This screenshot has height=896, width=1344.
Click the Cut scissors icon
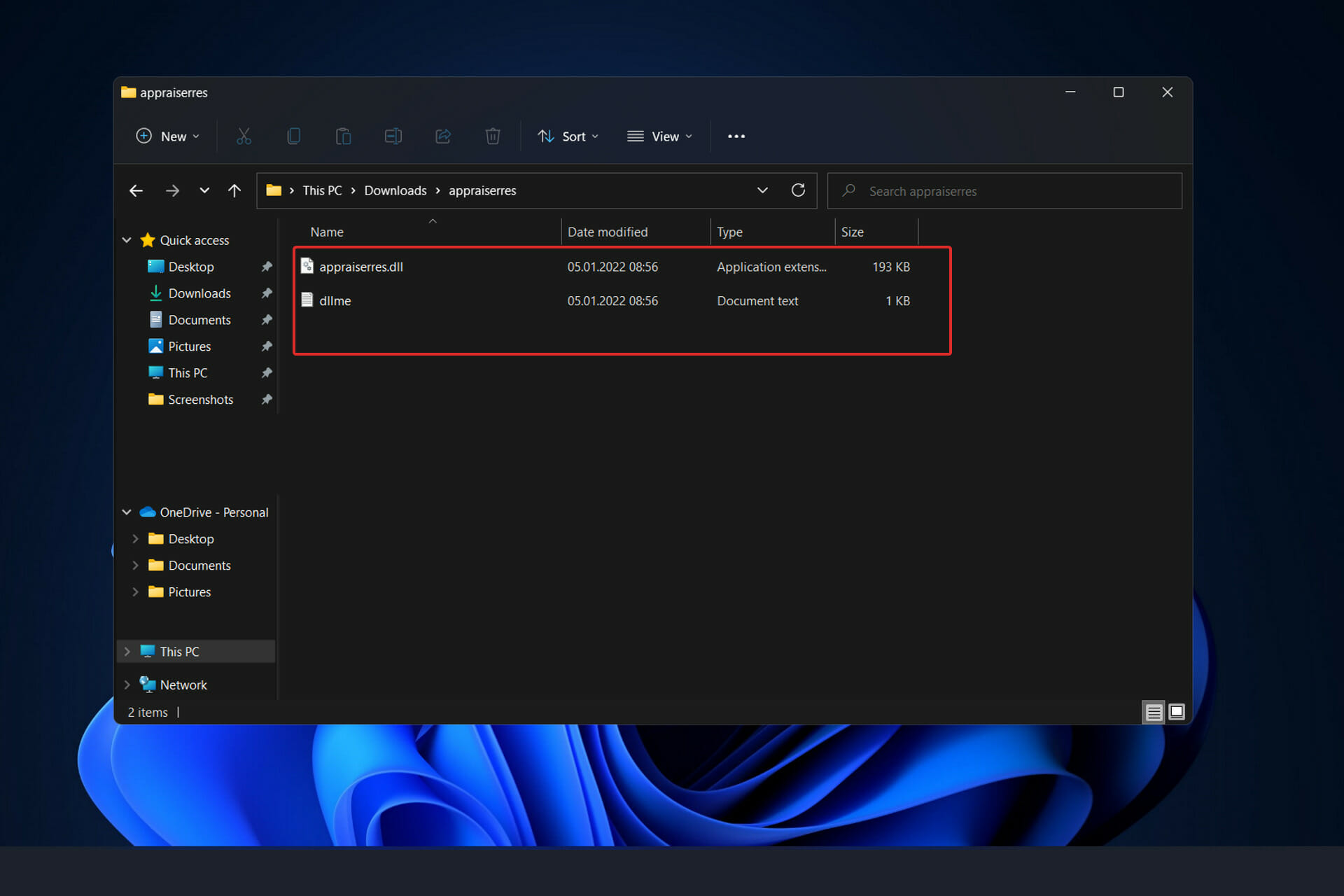[244, 136]
